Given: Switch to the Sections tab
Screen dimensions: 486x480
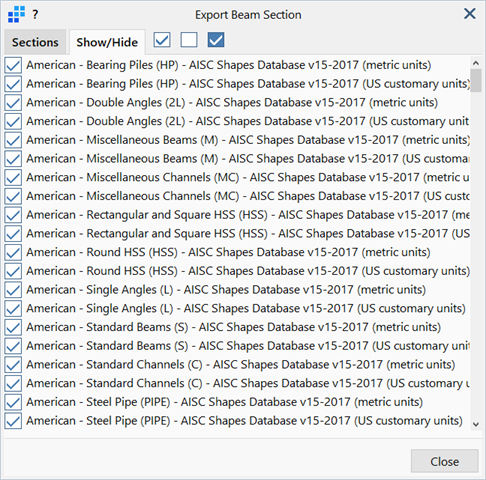Looking at the screenshot, I should [x=35, y=42].
